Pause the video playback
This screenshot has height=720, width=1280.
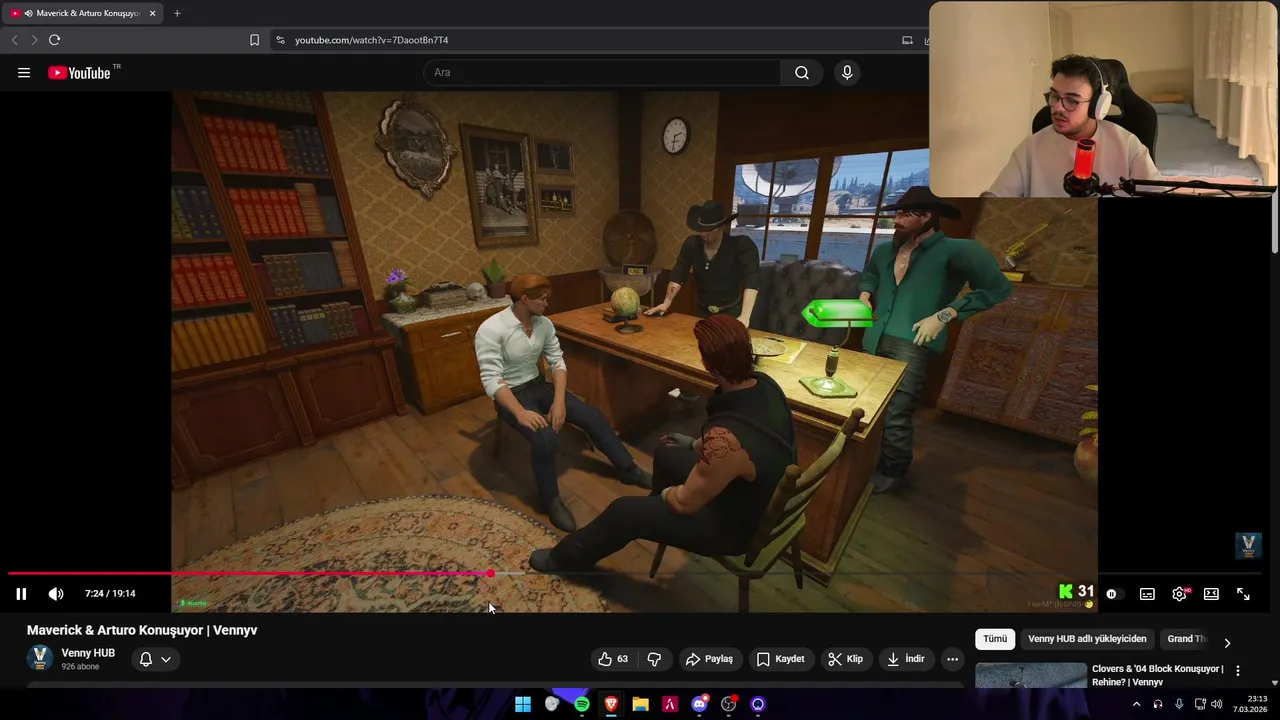[x=21, y=594]
